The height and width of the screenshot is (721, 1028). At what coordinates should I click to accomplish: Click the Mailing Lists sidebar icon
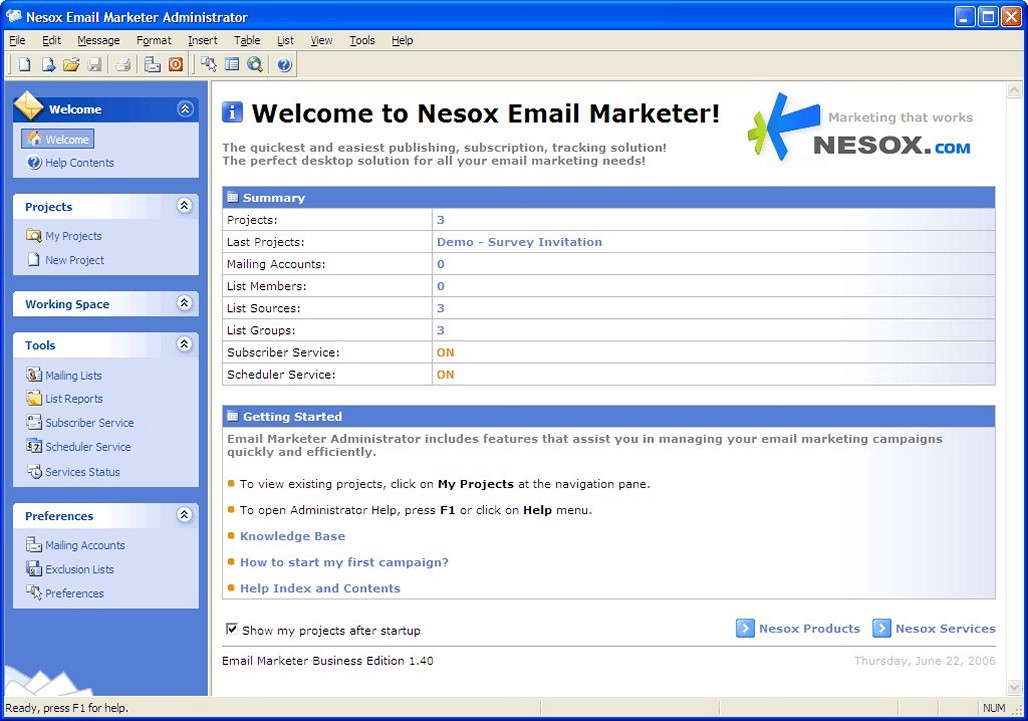(34, 374)
